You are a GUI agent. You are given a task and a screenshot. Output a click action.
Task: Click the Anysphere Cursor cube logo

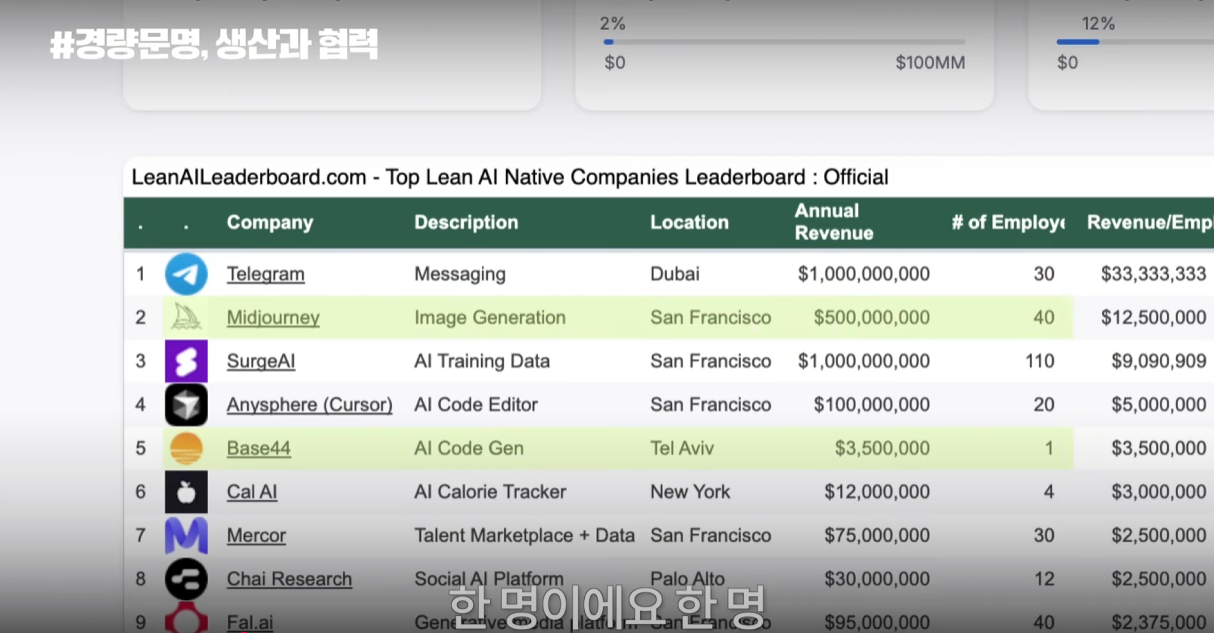click(x=186, y=405)
